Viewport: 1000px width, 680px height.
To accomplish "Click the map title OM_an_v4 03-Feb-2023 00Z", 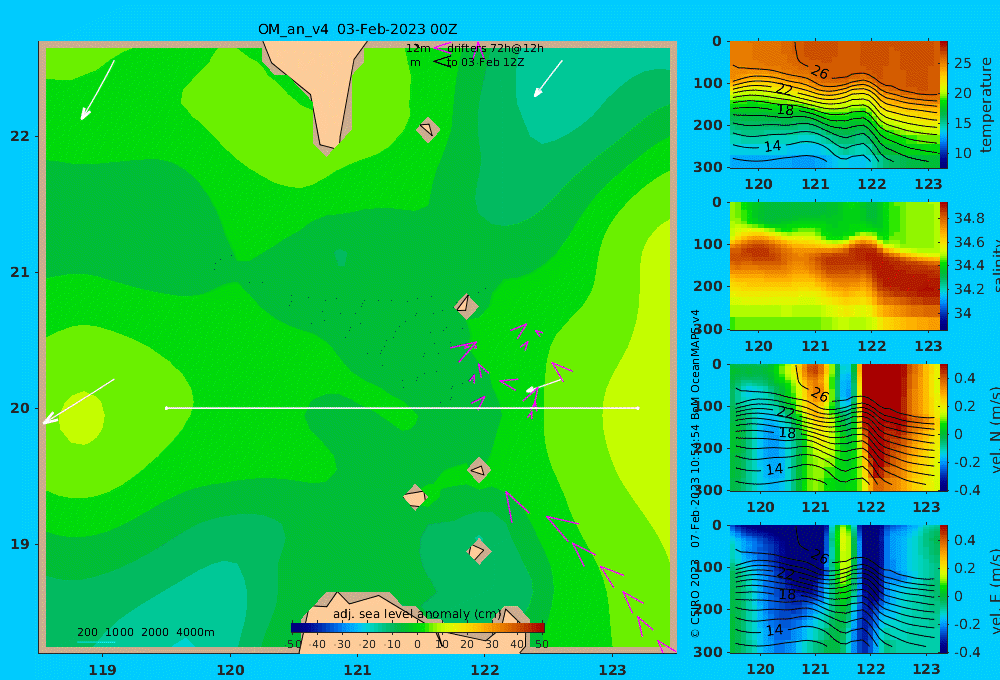I will pyautogui.click(x=357, y=29).
